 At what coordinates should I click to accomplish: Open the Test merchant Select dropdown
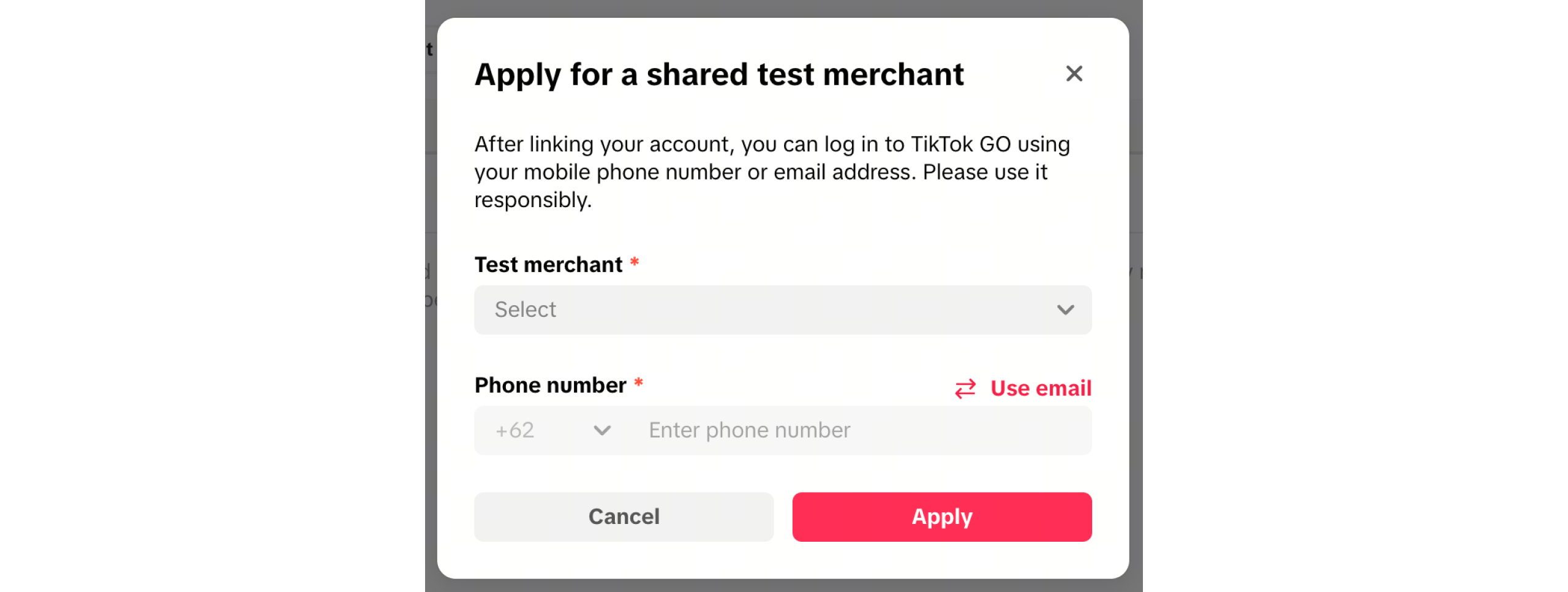click(772, 309)
